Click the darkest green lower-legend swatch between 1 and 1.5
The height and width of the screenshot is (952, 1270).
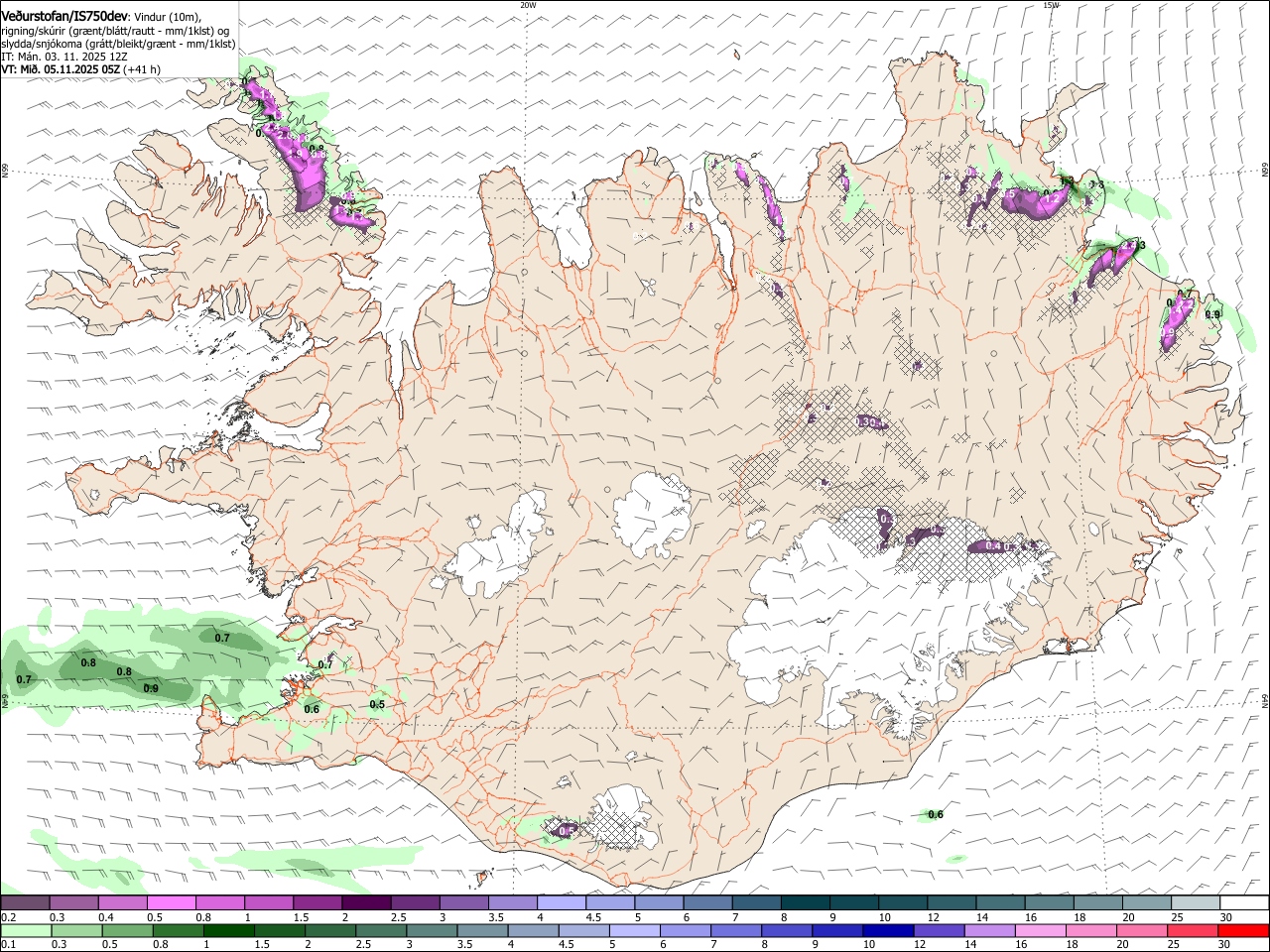point(228,930)
